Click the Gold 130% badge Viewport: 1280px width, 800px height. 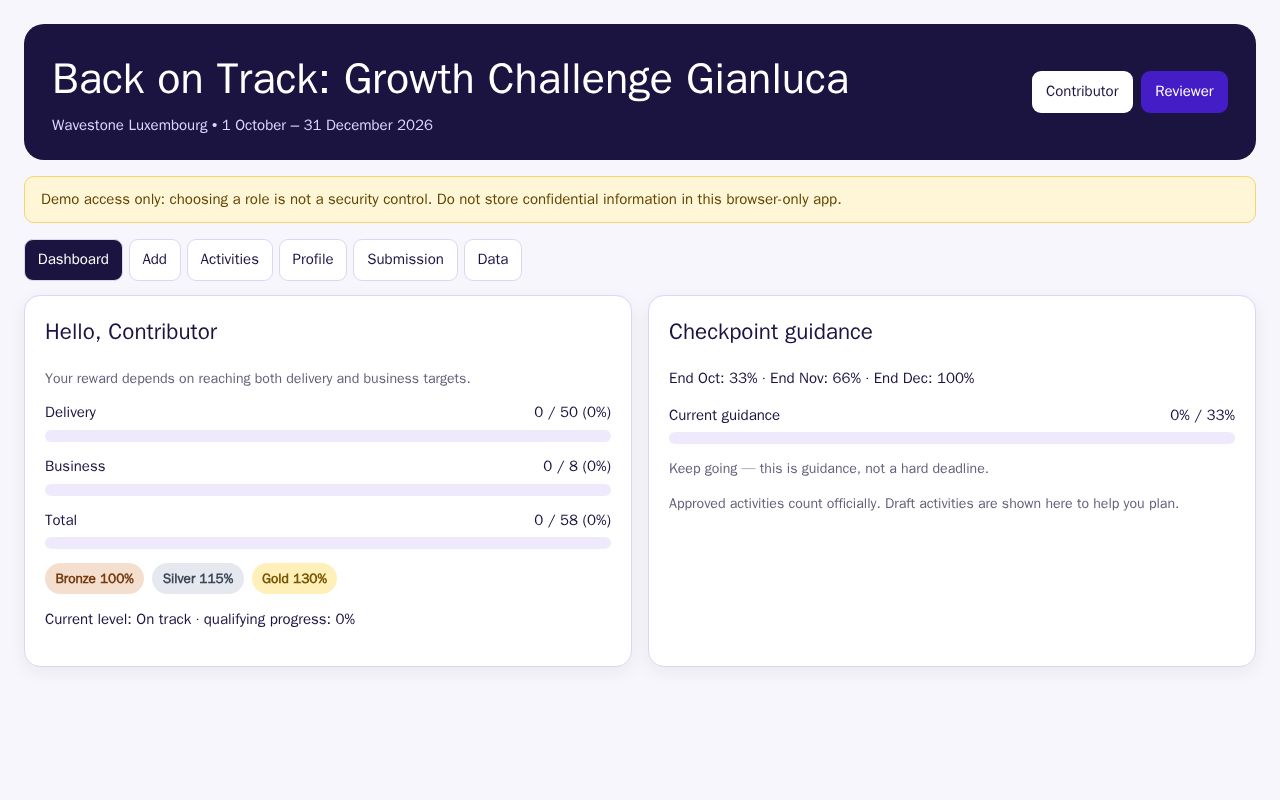point(294,579)
